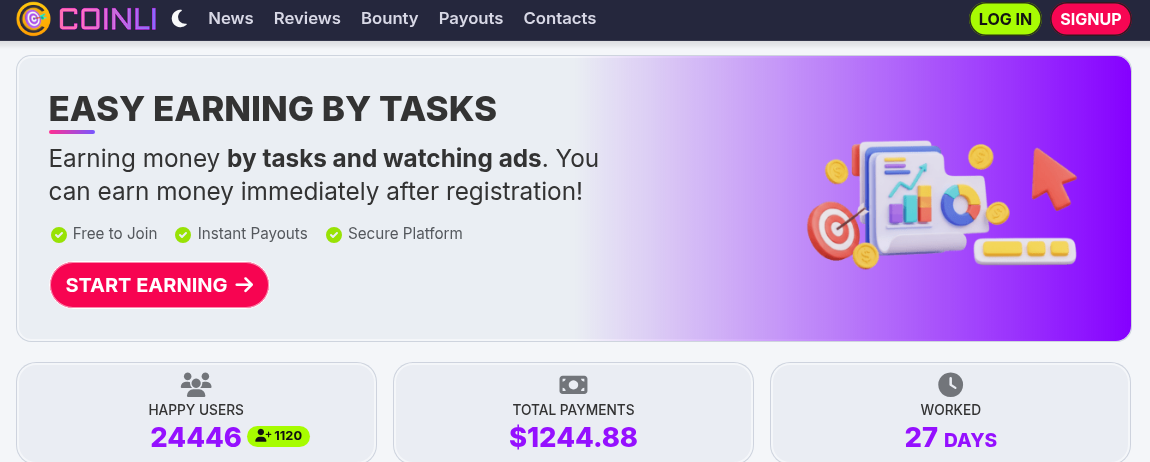The width and height of the screenshot is (1150, 462).
Task: Open the Bounty section
Action: tap(389, 18)
